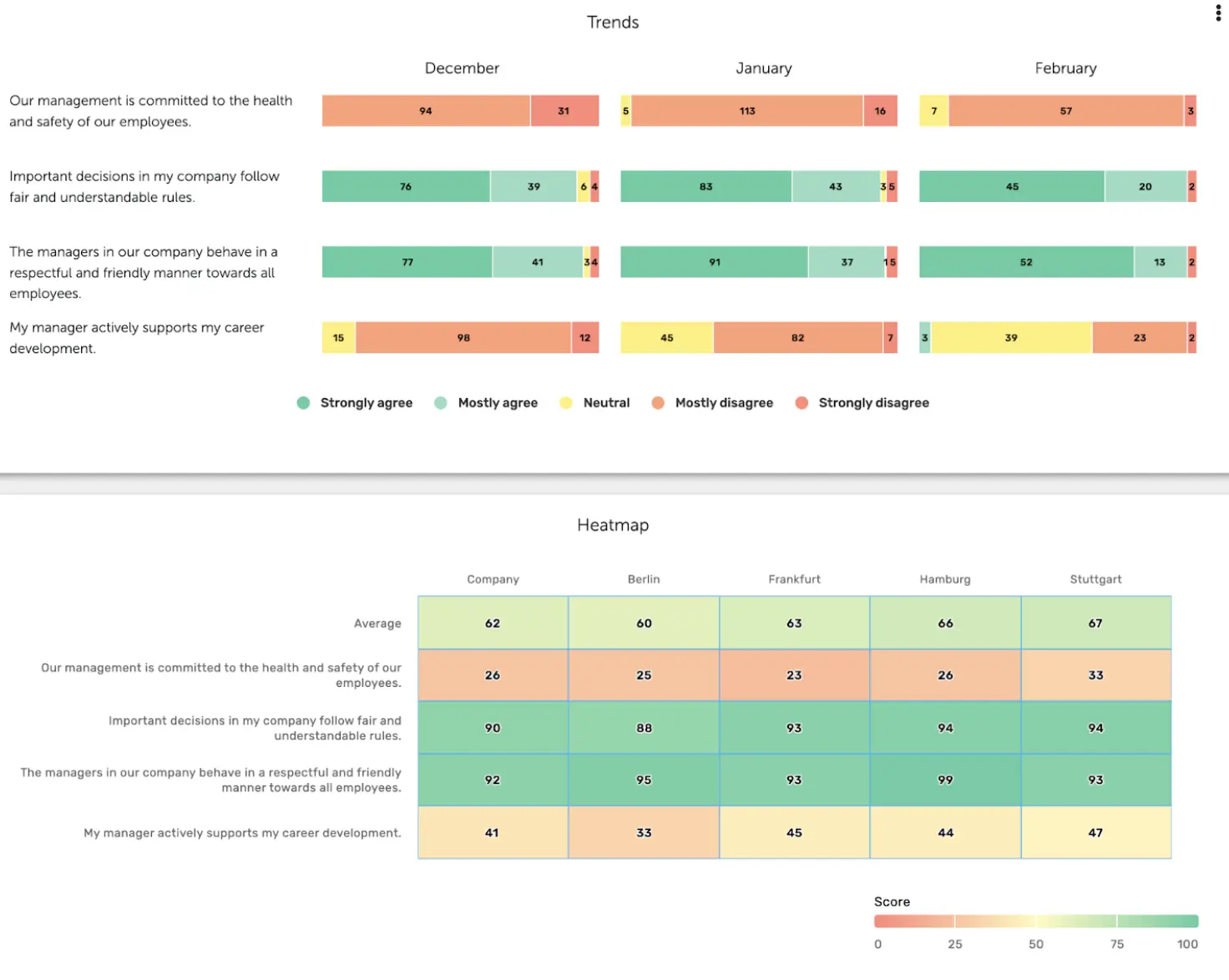Select the Stuttgart Average cell showing 67
This screenshot has height=980, width=1229.
click(x=1095, y=623)
